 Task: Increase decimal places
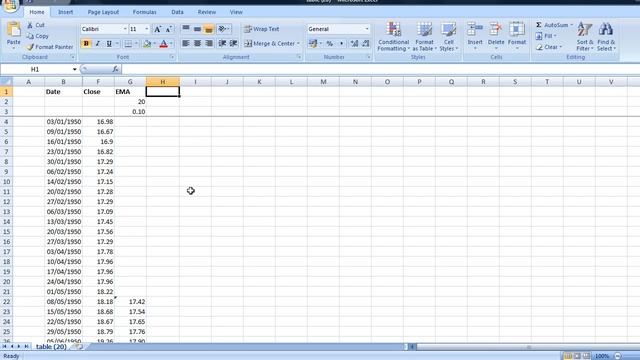pos(354,44)
